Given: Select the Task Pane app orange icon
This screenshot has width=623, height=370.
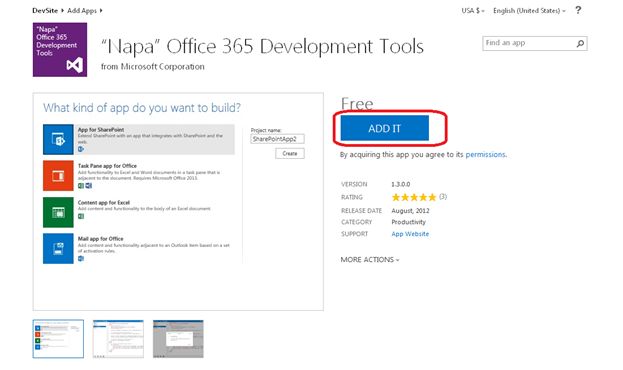Looking at the screenshot, I should [58, 176].
